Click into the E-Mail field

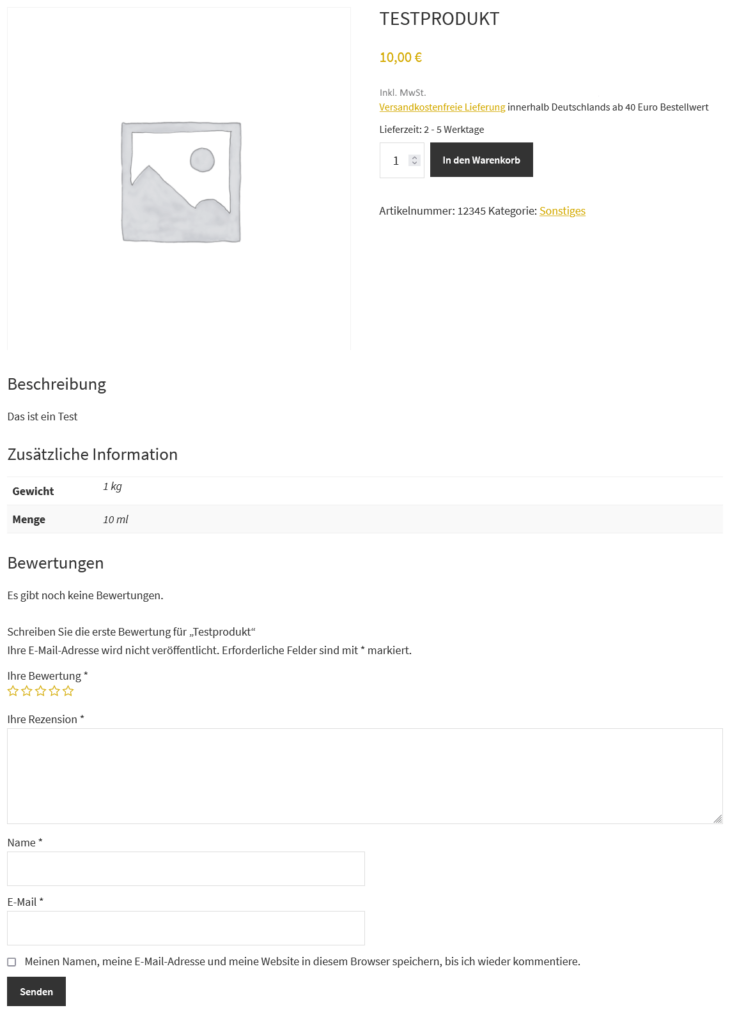(185, 928)
